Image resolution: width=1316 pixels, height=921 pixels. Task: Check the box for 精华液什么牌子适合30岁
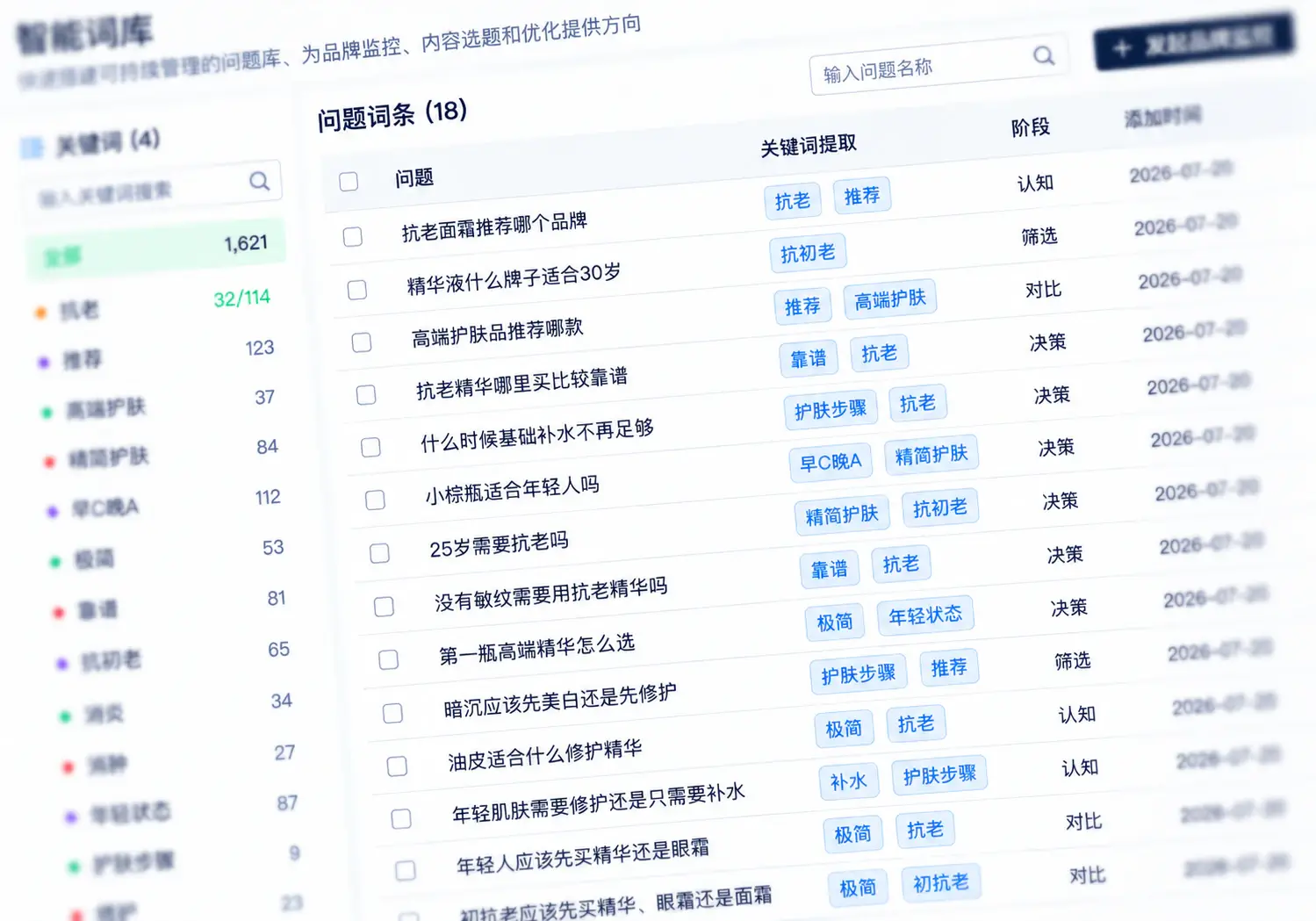pos(357,290)
